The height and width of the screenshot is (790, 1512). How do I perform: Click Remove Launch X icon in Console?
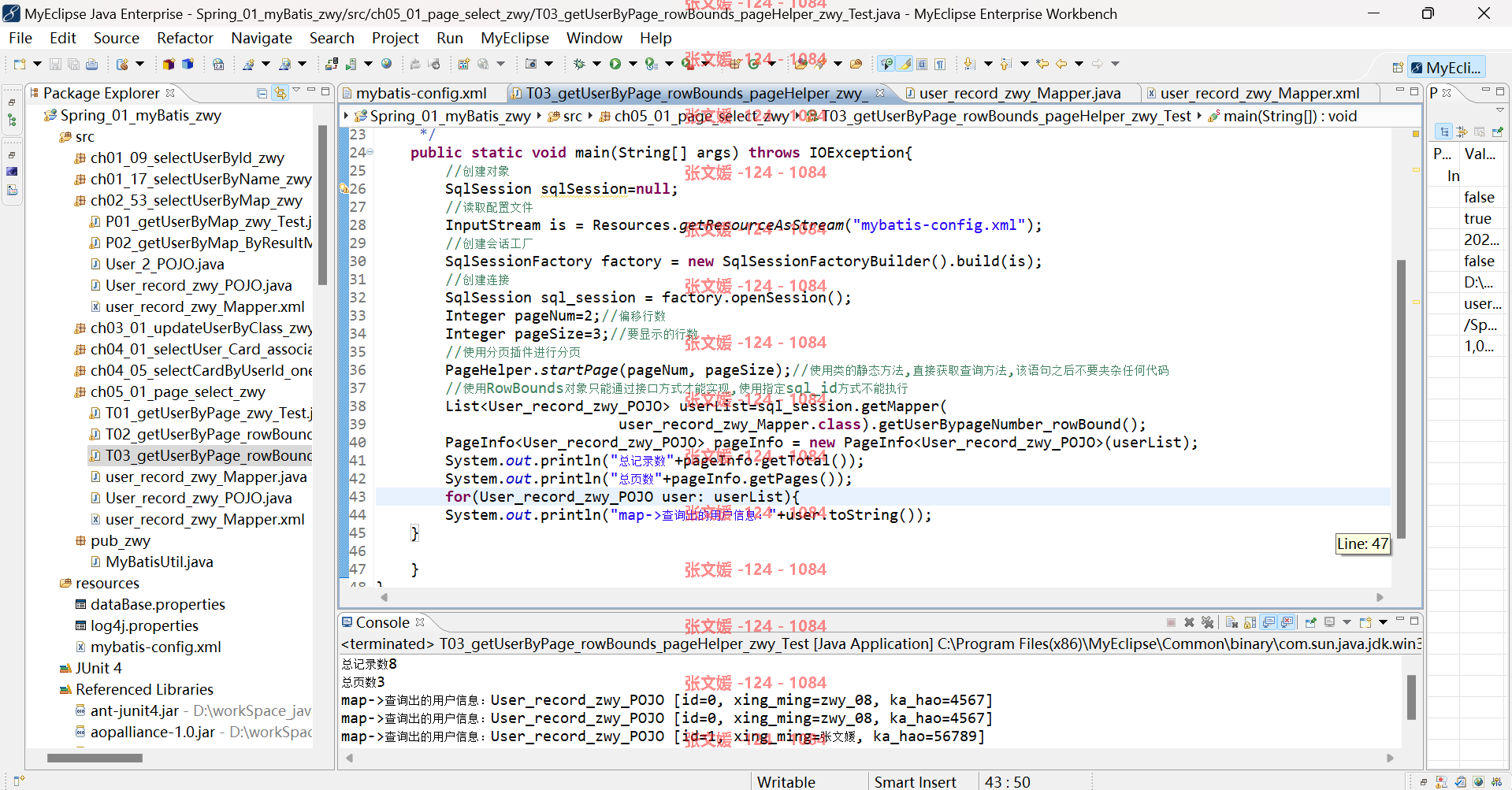1189,622
